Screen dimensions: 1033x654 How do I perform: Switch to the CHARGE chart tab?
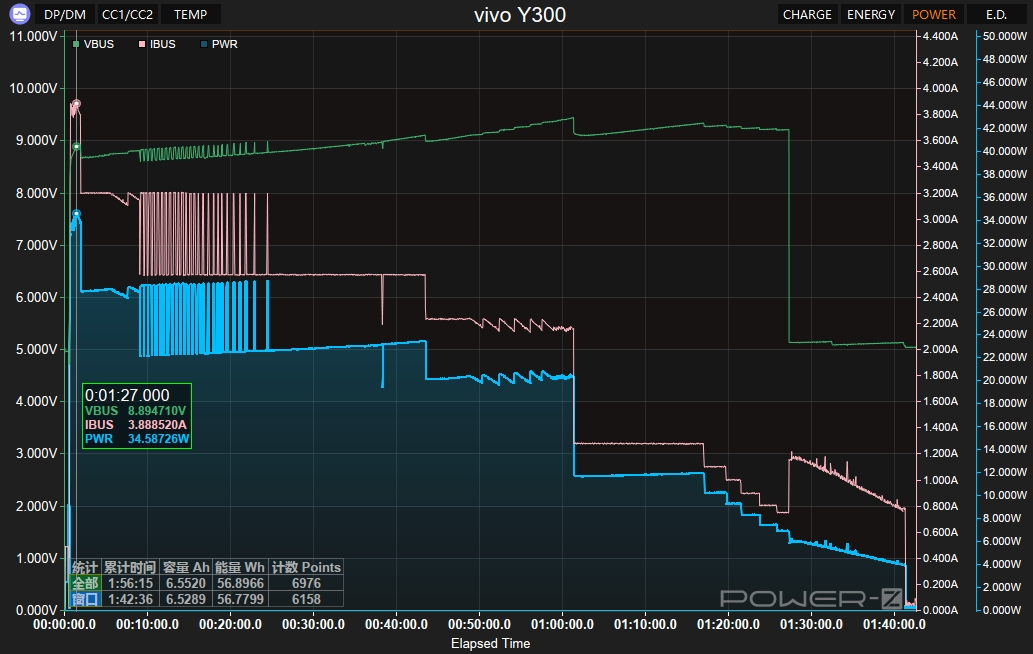(807, 14)
